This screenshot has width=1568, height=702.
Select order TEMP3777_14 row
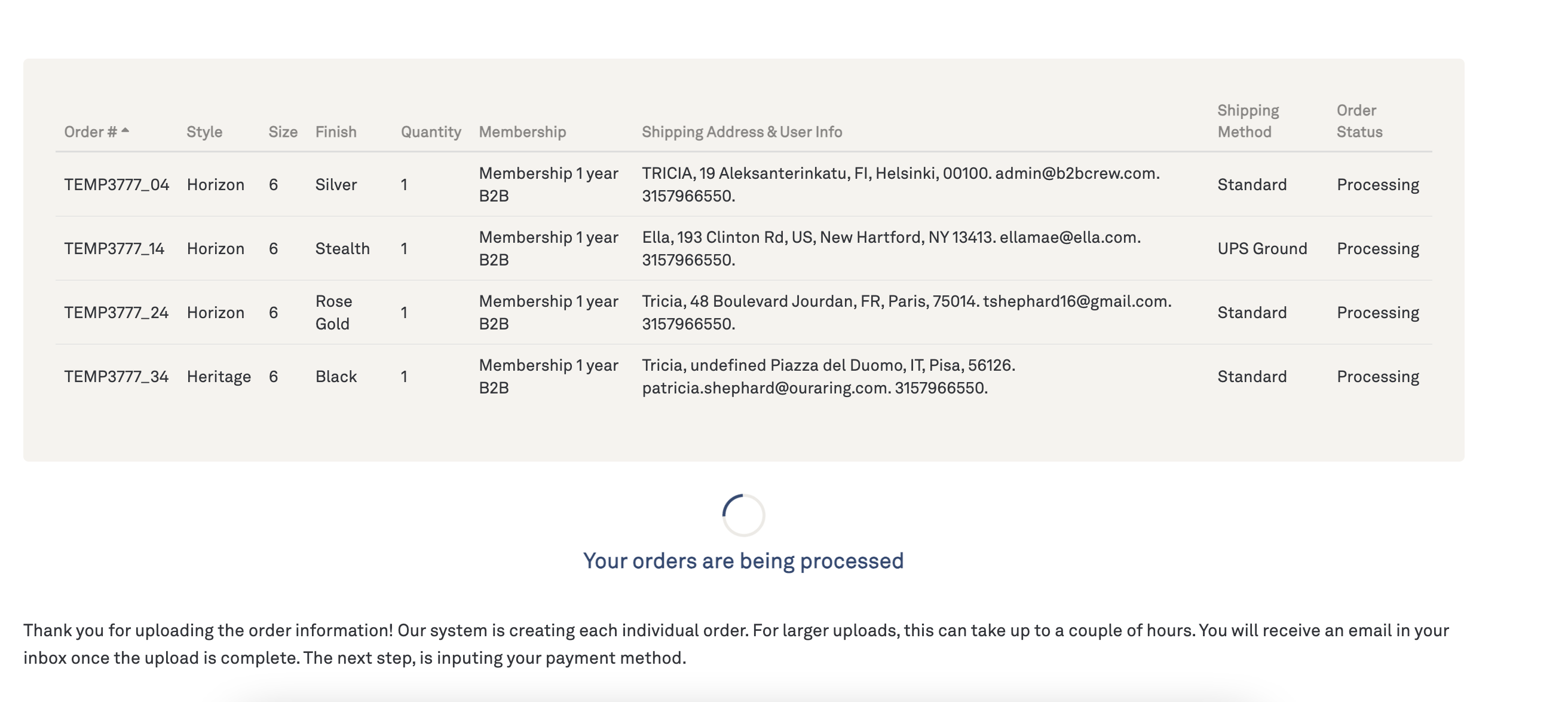[743, 248]
